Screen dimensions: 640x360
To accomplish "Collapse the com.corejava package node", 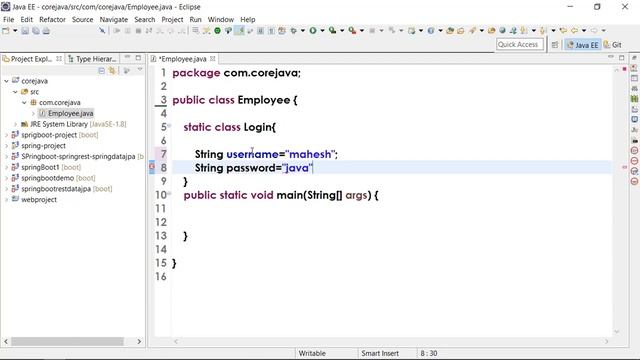I will (x=24, y=102).
